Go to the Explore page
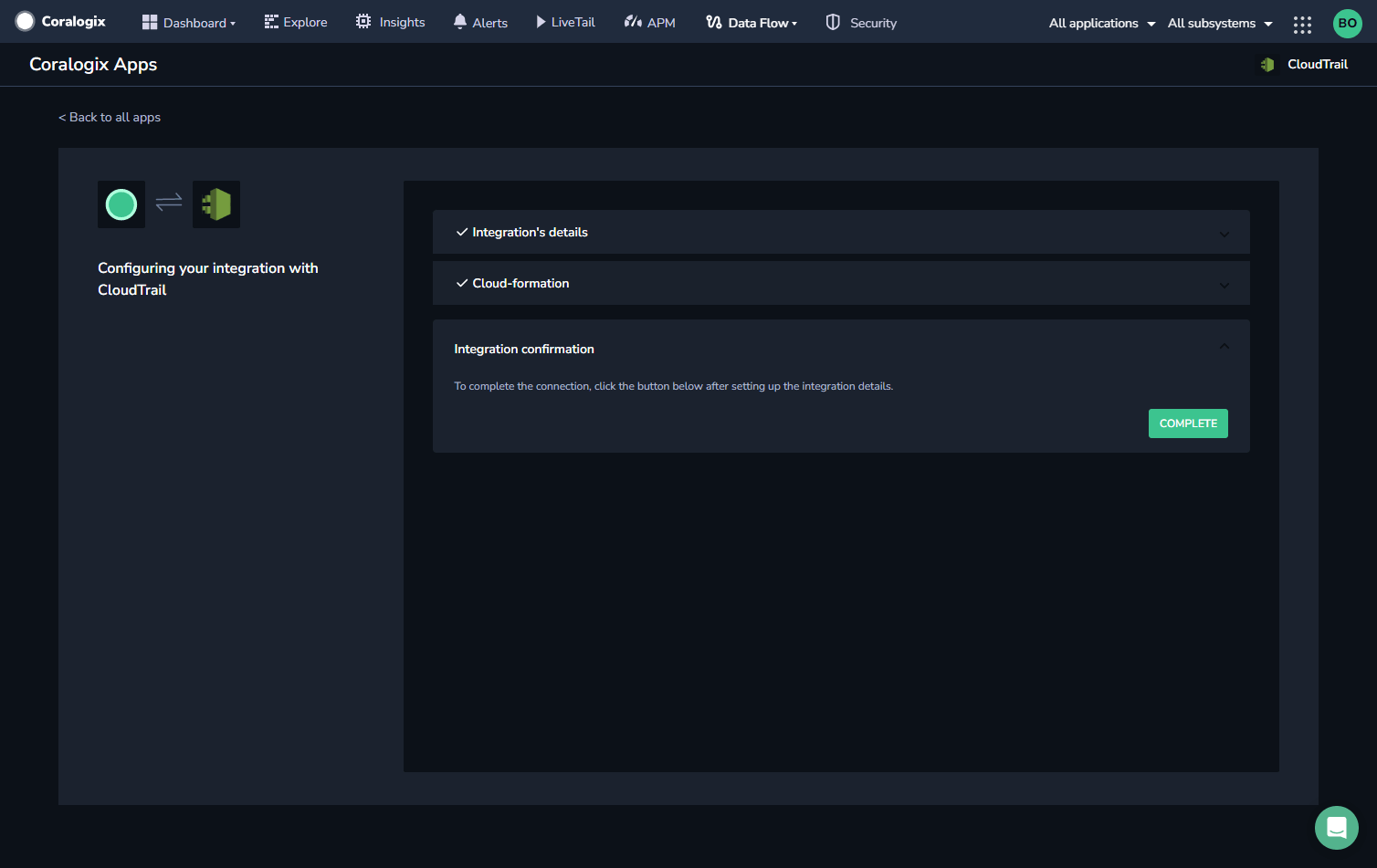The height and width of the screenshot is (868, 1377). pyautogui.click(x=296, y=22)
